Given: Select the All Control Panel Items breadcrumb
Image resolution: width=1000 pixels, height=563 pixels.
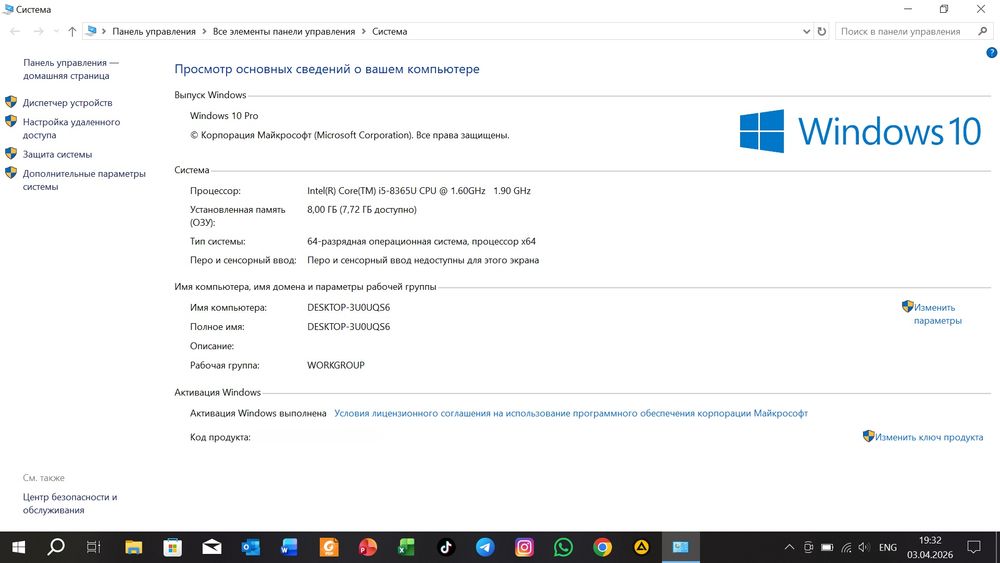Looking at the screenshot, I should pos(284,31).
